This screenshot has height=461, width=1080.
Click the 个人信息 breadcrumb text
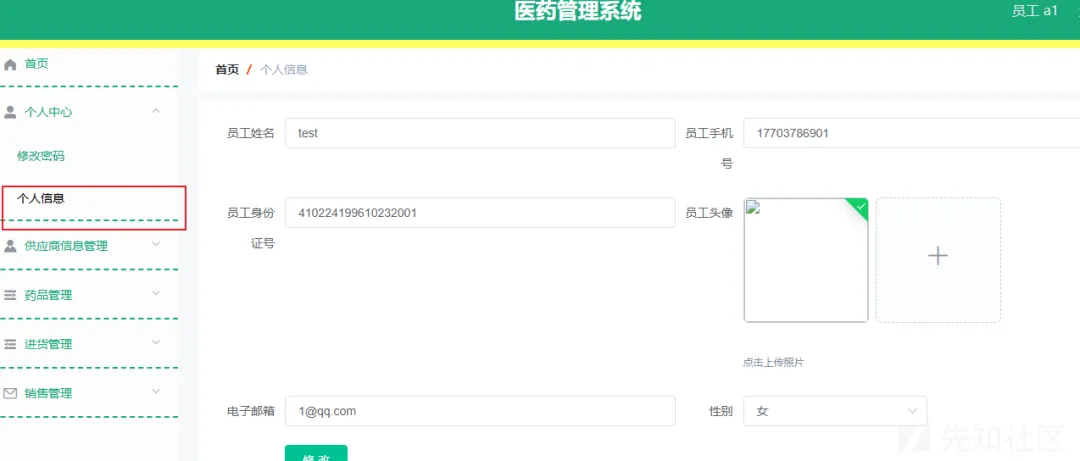284,70
